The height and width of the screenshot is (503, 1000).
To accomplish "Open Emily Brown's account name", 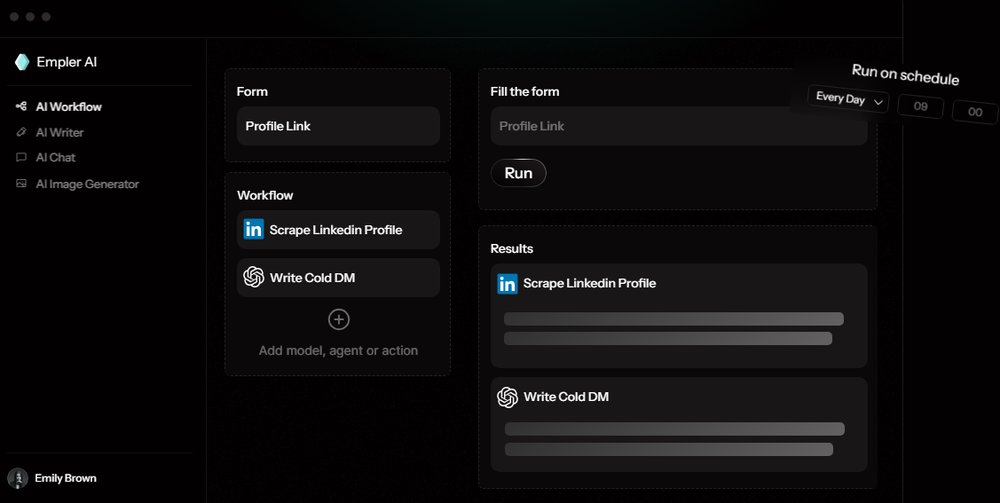I will click(66, 478).
